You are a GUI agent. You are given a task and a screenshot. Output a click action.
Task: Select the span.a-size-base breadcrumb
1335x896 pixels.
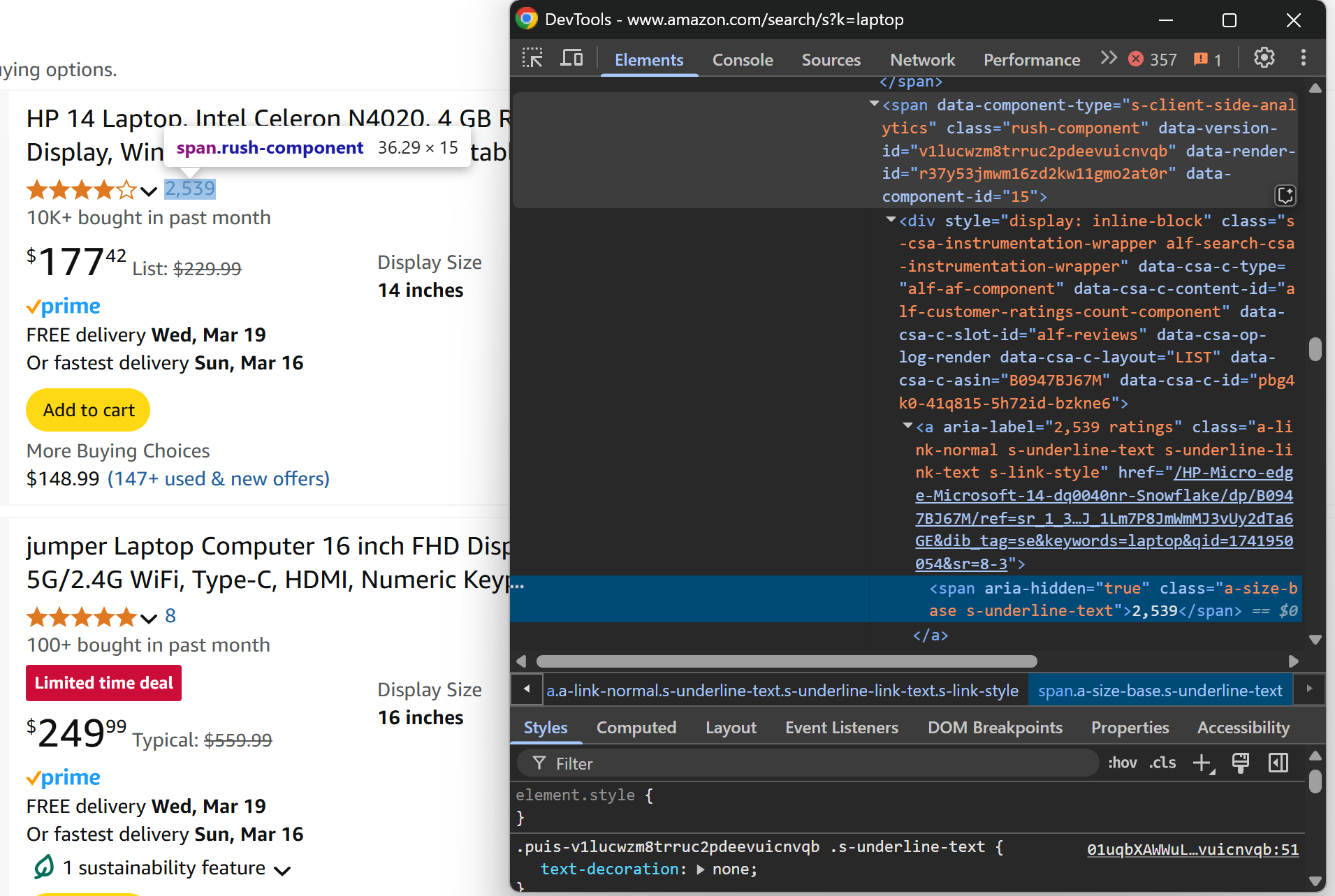pyautogui.click(x=1160, y=691)
